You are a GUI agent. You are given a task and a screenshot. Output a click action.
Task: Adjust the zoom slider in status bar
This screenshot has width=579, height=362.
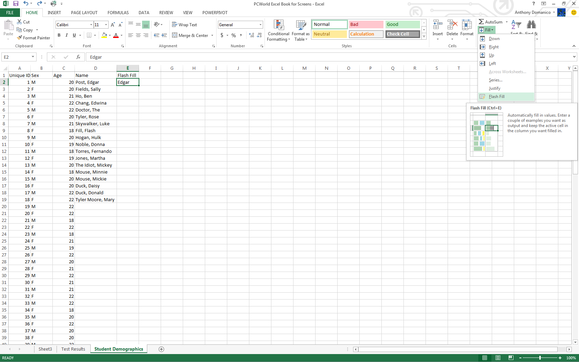click(540, 358)
